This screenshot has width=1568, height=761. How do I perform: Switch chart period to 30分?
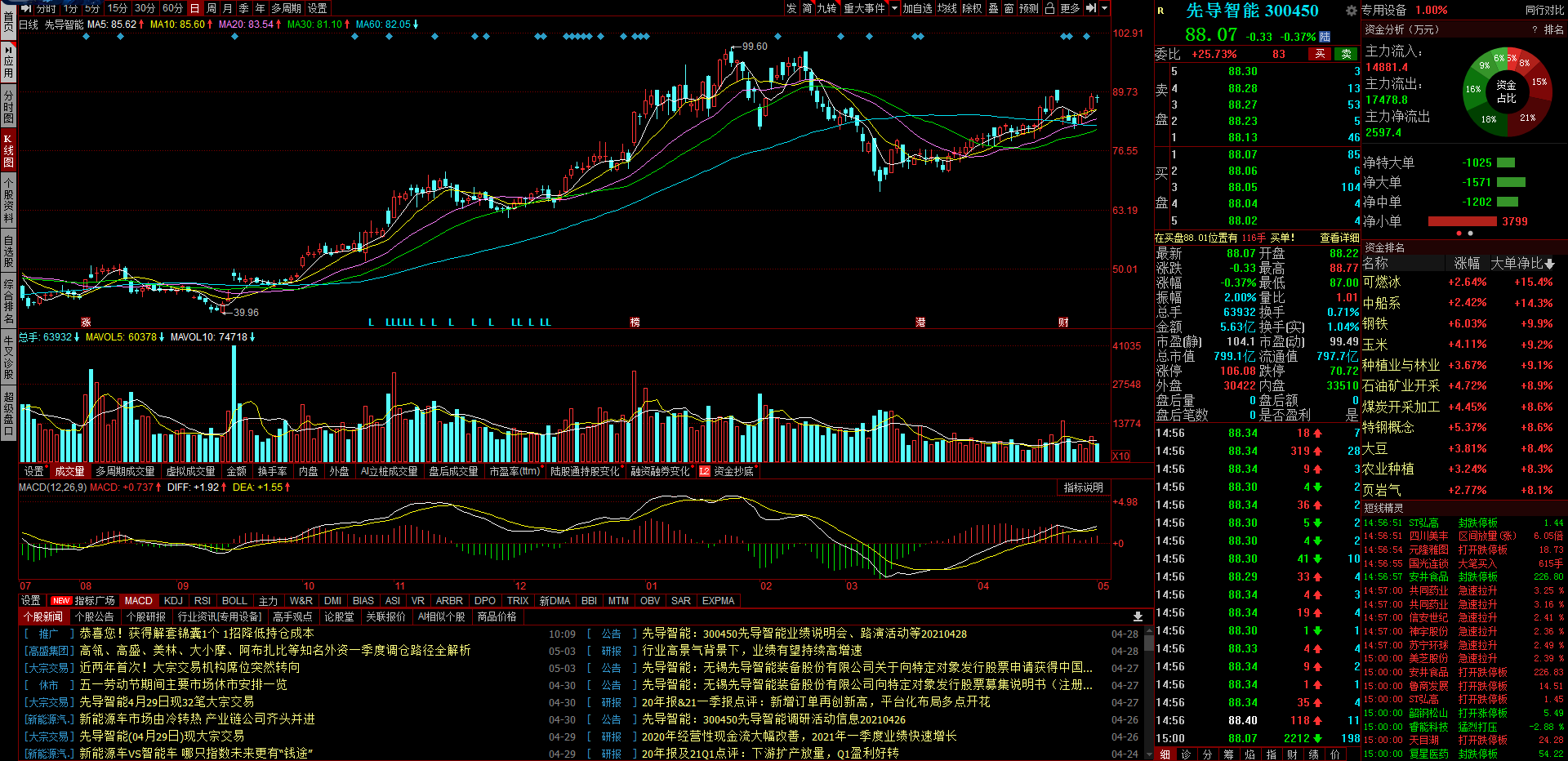[145, 8]
